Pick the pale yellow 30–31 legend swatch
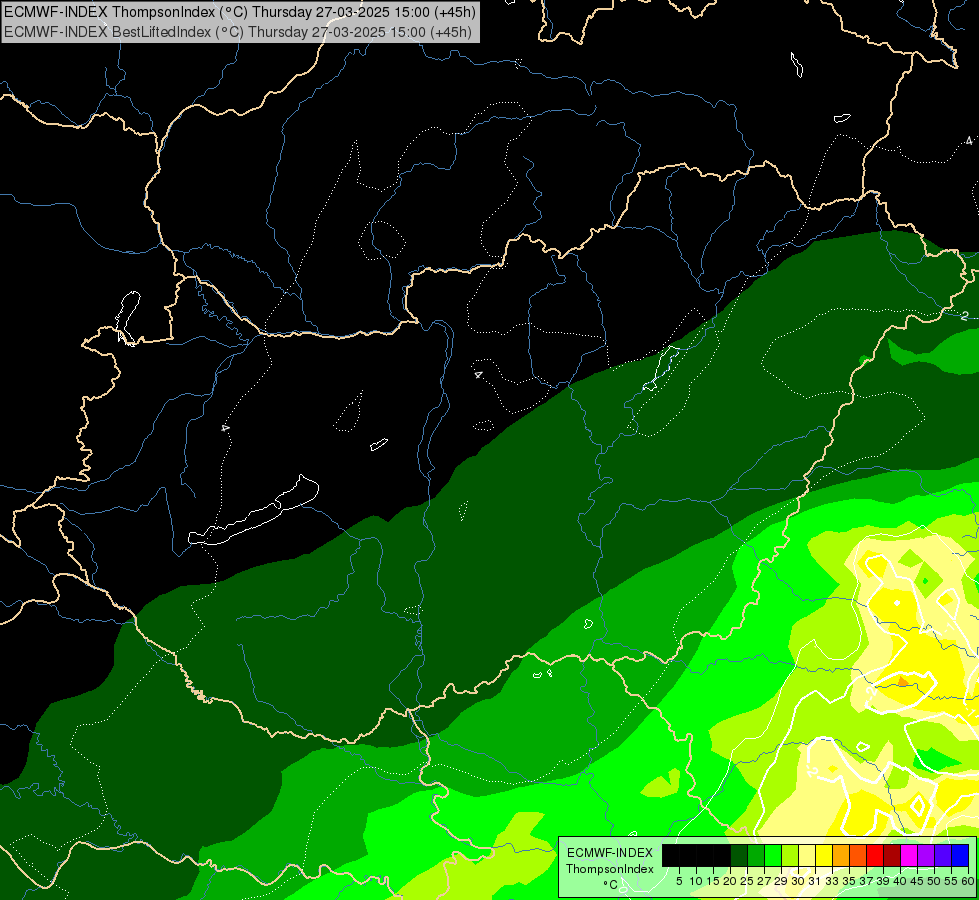This screenshot has height=900, width=979. pyautogui.click(x=807, y=855)
